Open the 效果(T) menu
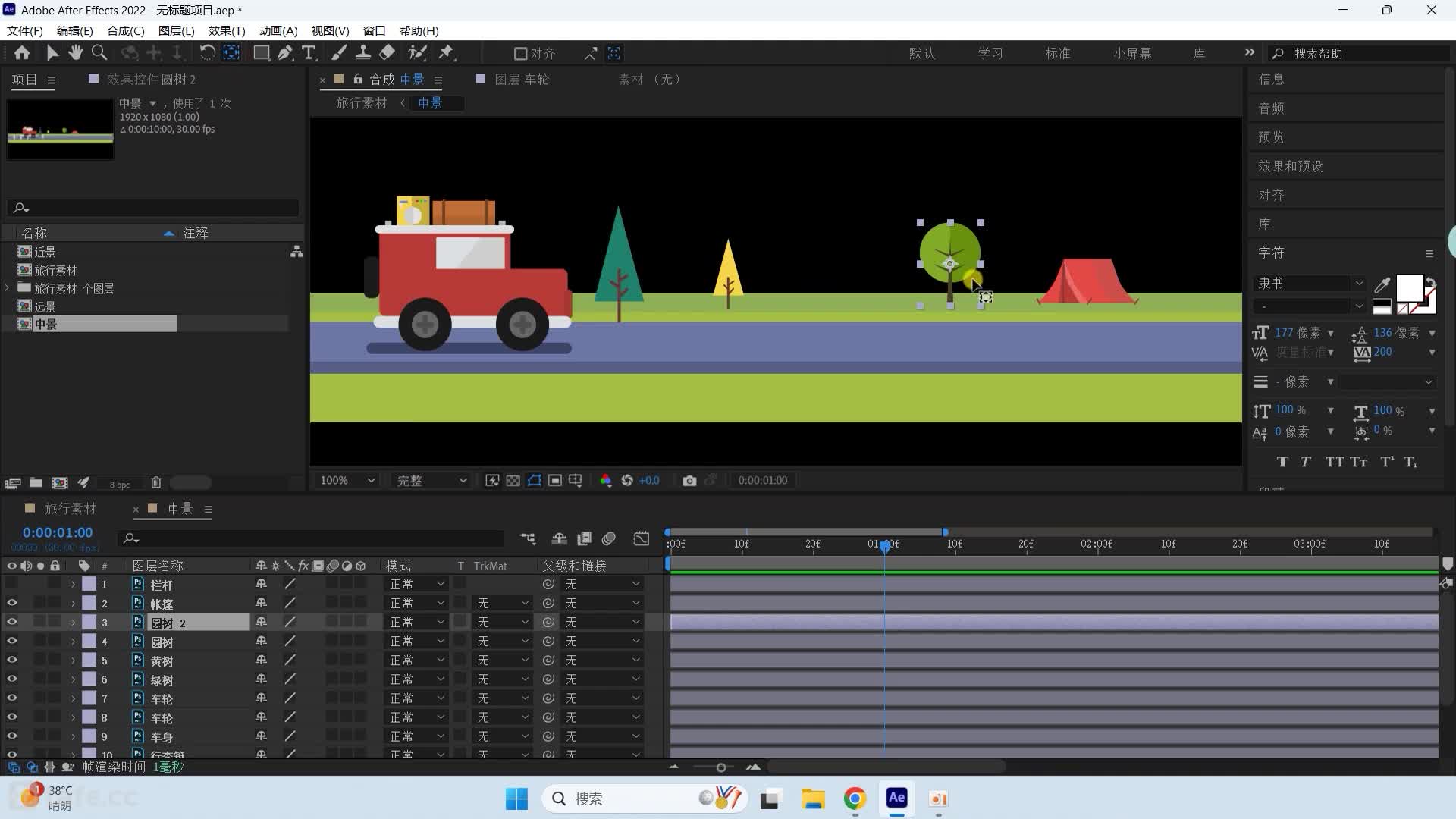The width and height of the screenshot is (1456, 819). click(227, 31)
